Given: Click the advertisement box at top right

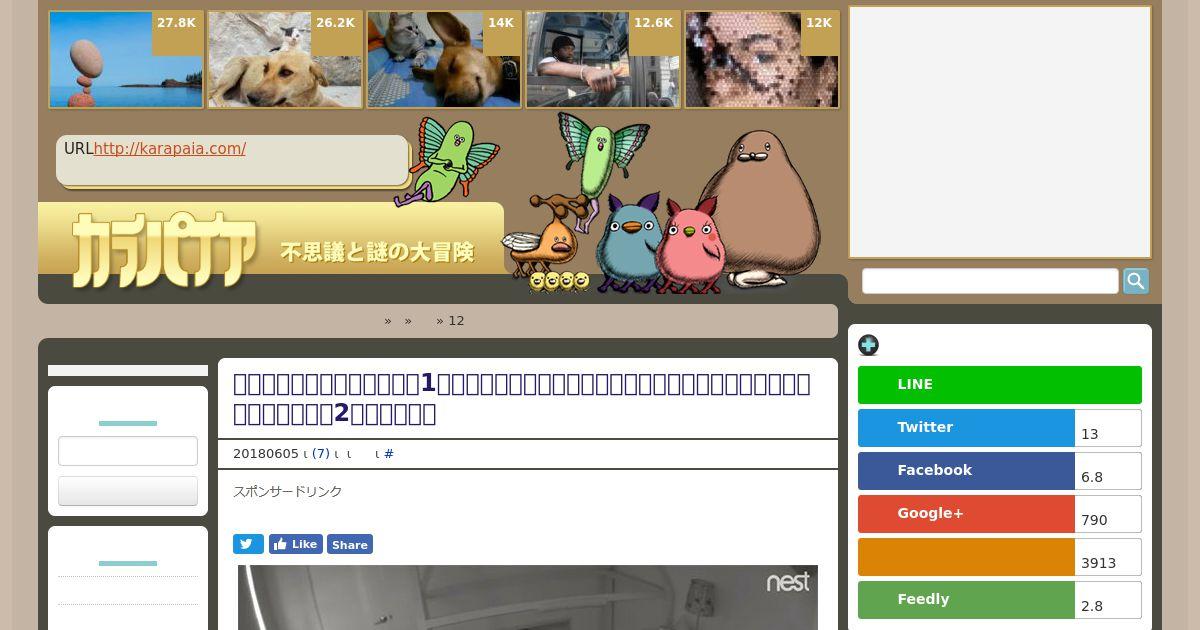Looking at the screenshot, I should (1000, 132).
